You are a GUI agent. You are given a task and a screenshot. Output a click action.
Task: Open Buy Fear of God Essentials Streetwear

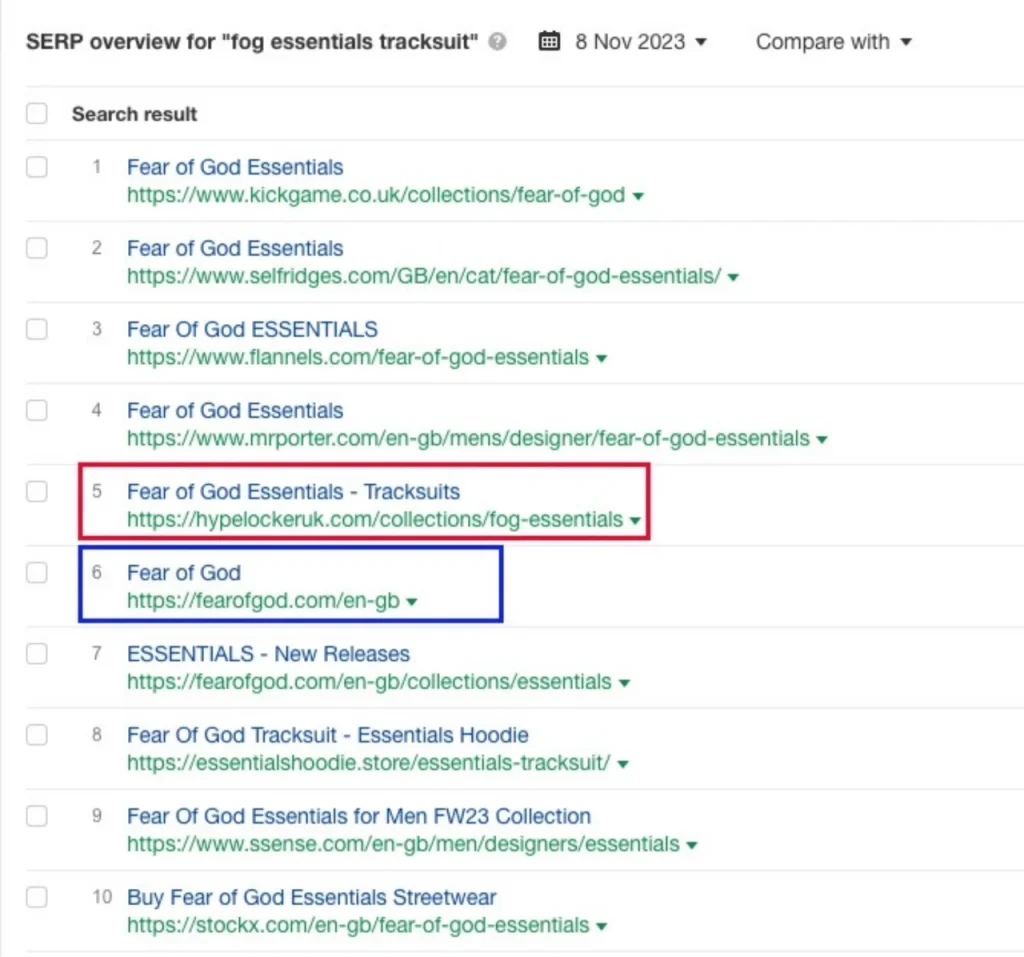(312, 898)
